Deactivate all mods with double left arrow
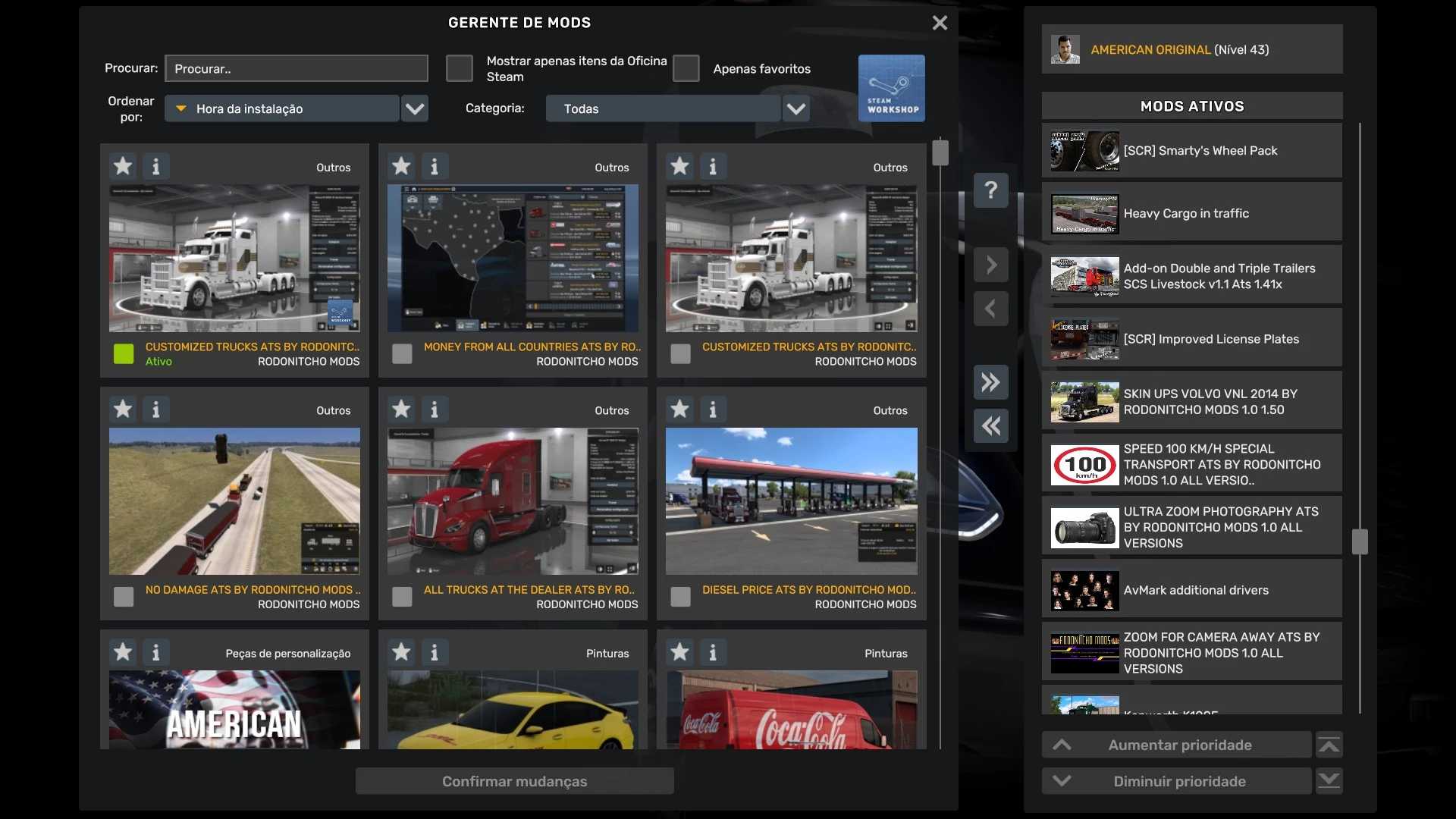1456x819 pixels. tap(990, 426)
